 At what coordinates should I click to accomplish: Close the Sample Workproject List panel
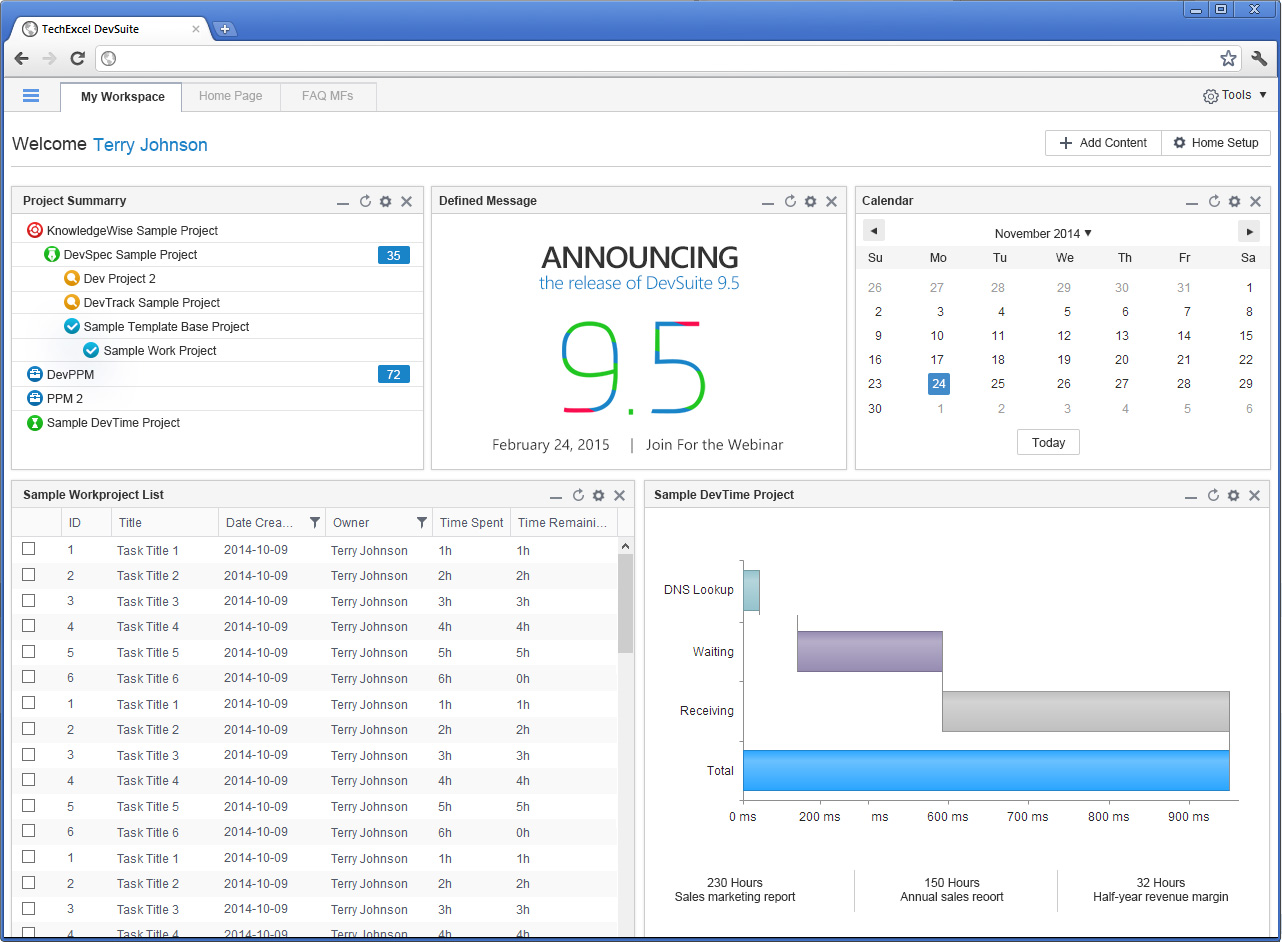(x=620, y=495)
